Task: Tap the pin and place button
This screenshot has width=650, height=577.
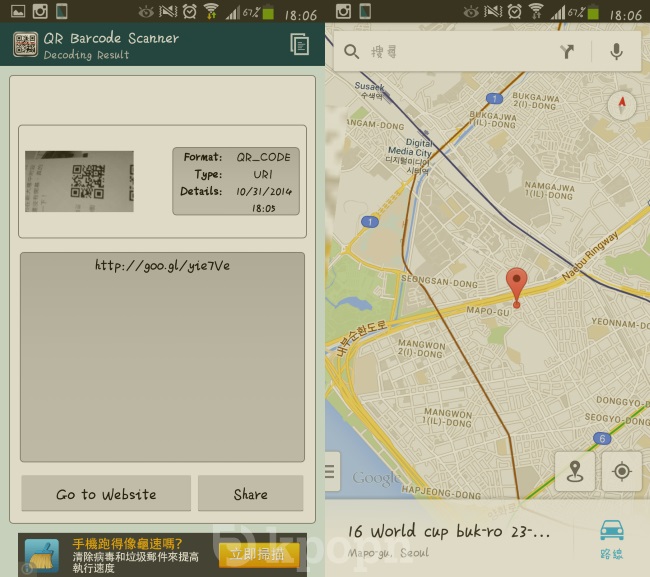Action: (x=575, y=471)
